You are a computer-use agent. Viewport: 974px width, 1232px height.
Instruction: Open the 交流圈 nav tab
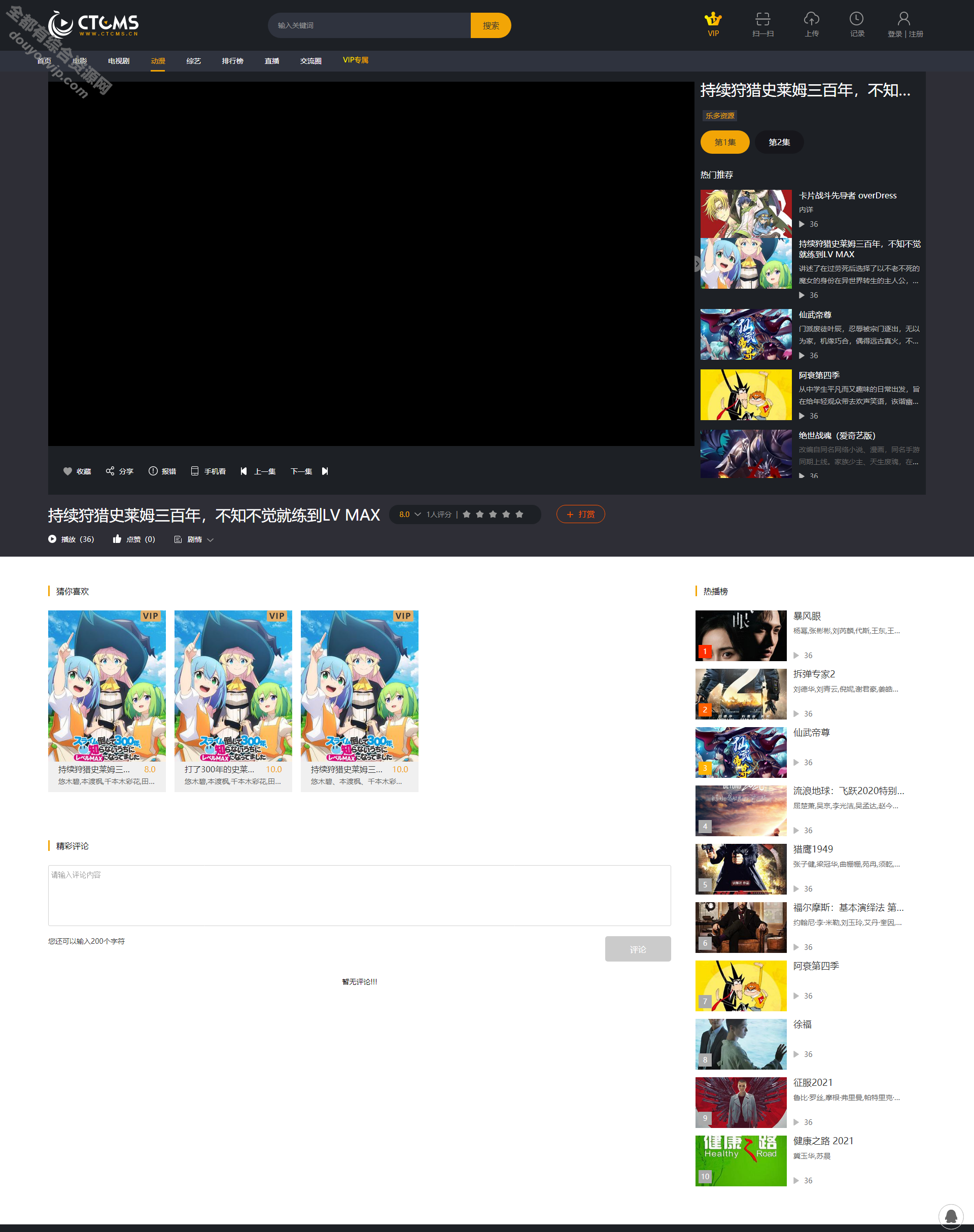311,61
